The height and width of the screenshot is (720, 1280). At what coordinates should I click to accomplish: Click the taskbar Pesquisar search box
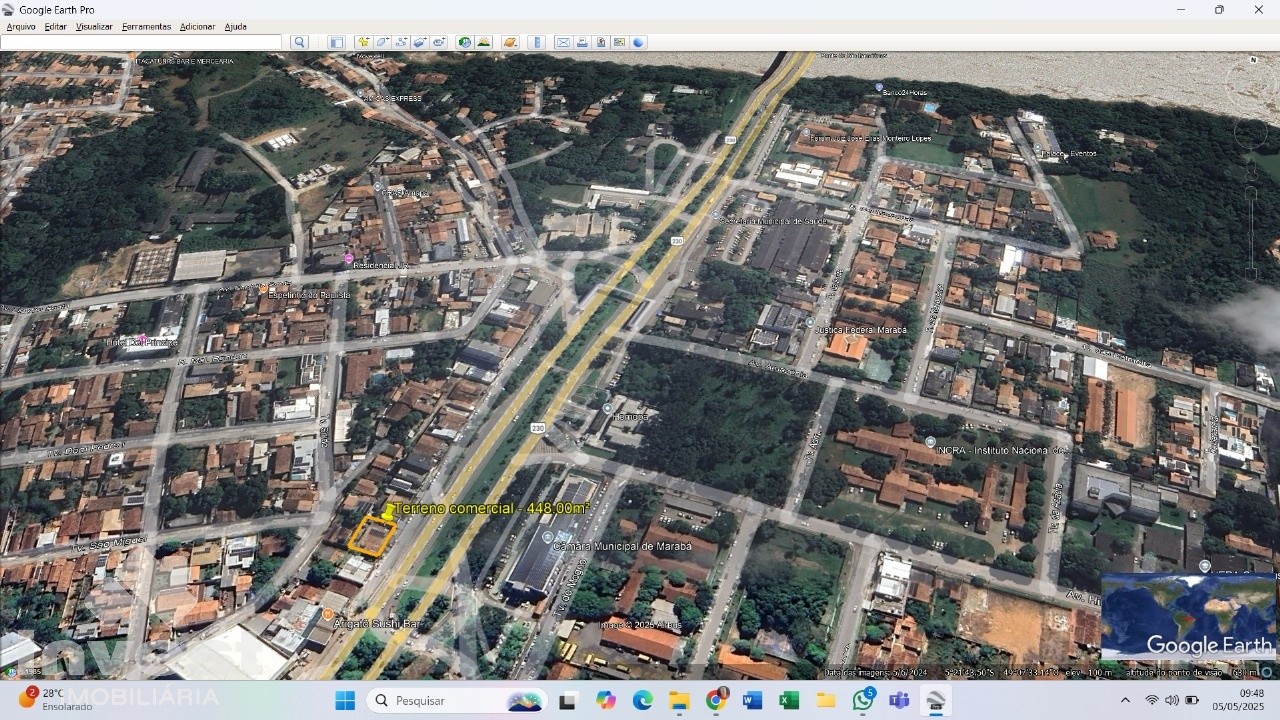[458, 700]
